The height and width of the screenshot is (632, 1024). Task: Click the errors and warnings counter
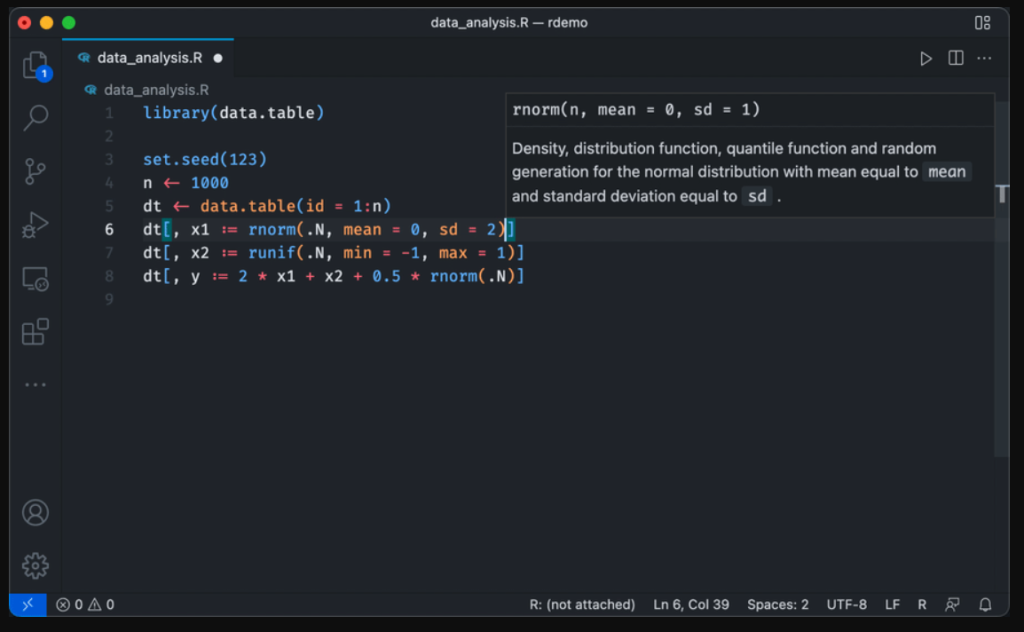[x=85, y=605]
